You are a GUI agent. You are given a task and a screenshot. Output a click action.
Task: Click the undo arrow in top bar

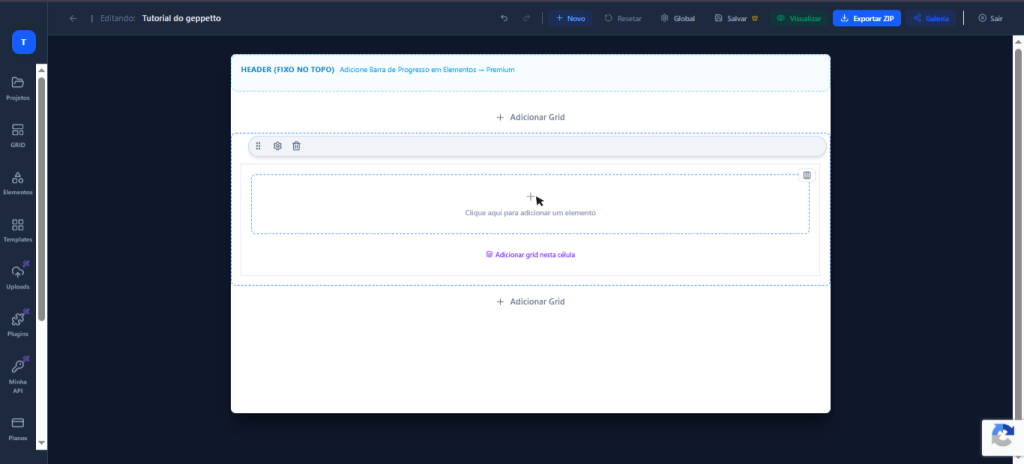[504, 18]
